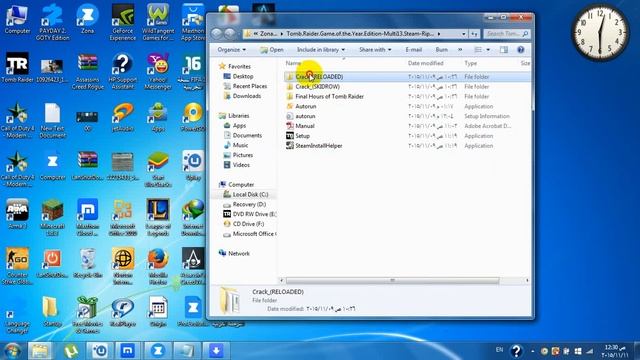
Task: Open Mozilla Firefox desktop shortcut
Action: (x=158, y=266)
